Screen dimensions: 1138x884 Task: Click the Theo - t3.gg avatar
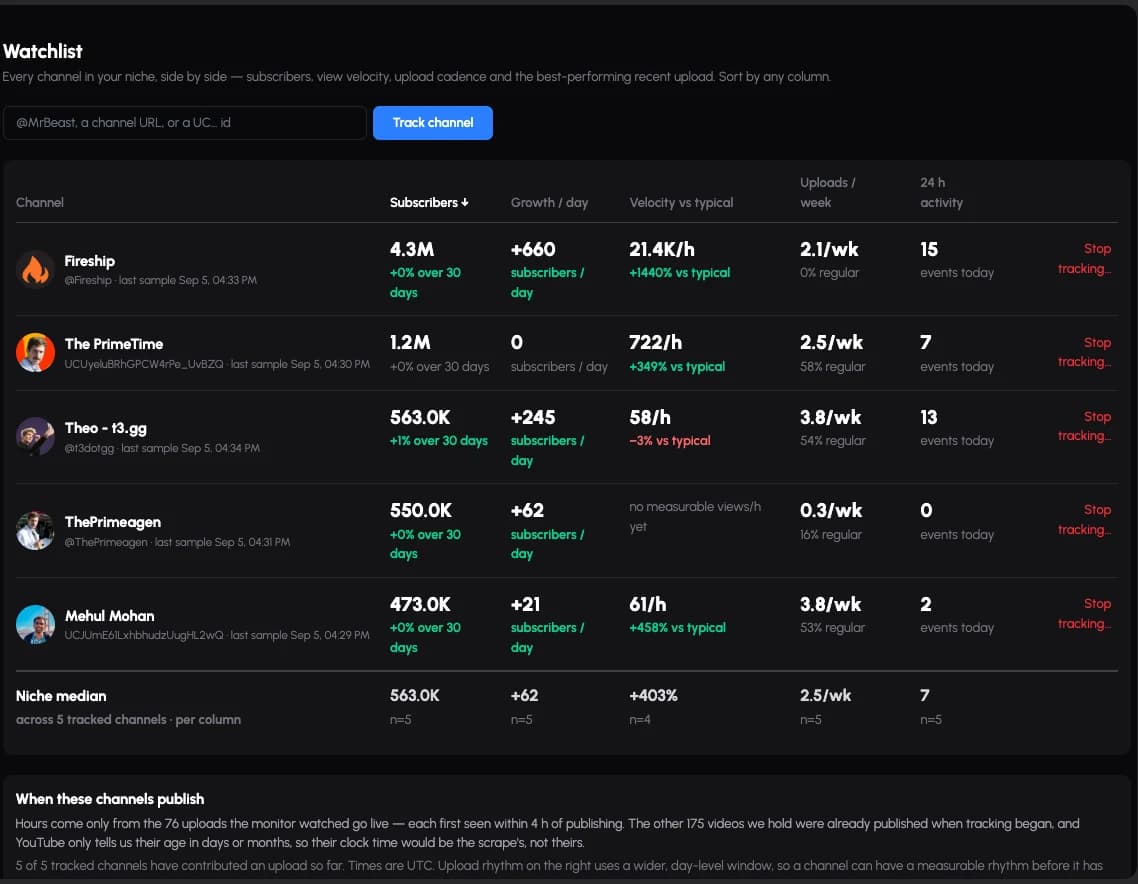pos(35,436)
